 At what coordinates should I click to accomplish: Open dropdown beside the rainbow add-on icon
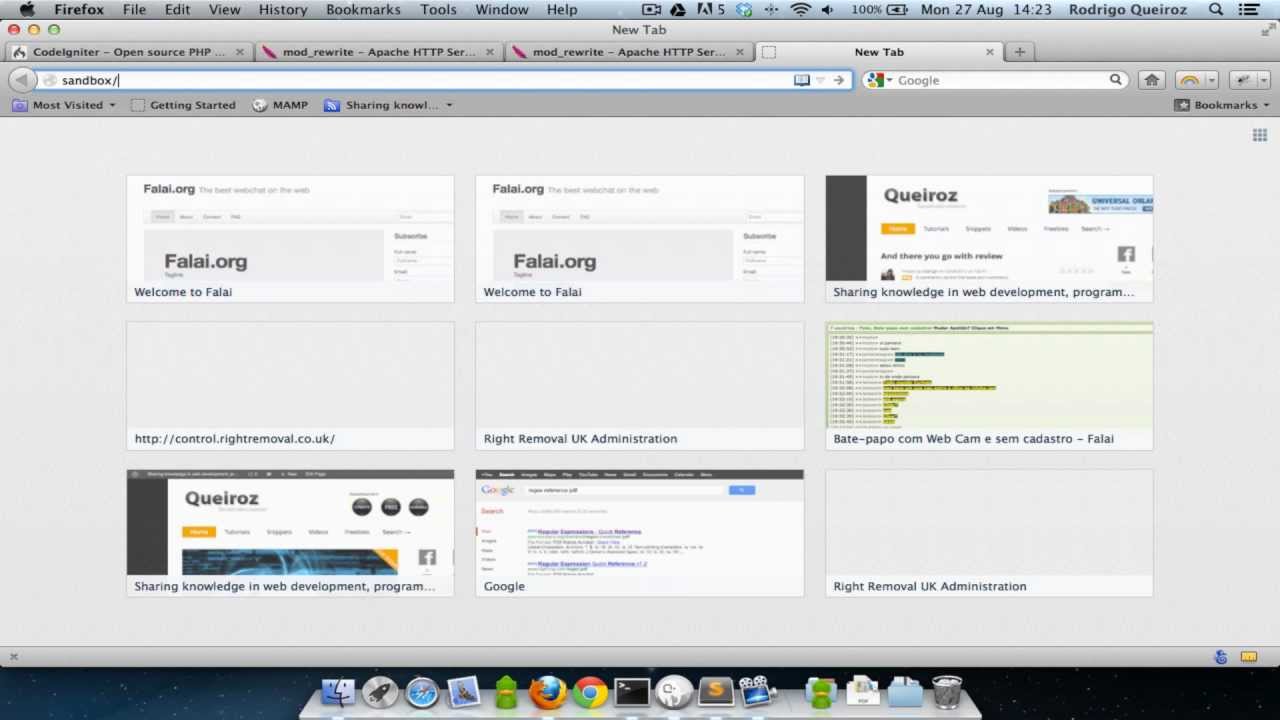[x=1211, y=80]
